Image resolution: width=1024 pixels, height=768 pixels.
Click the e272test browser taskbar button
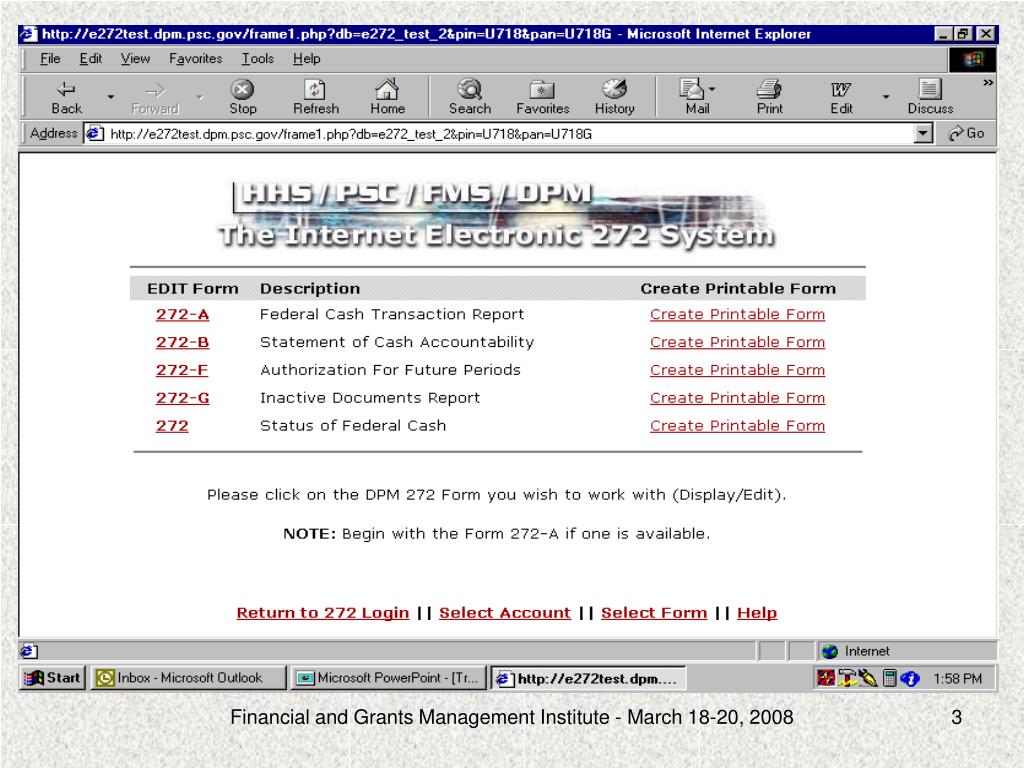(588, 679)
